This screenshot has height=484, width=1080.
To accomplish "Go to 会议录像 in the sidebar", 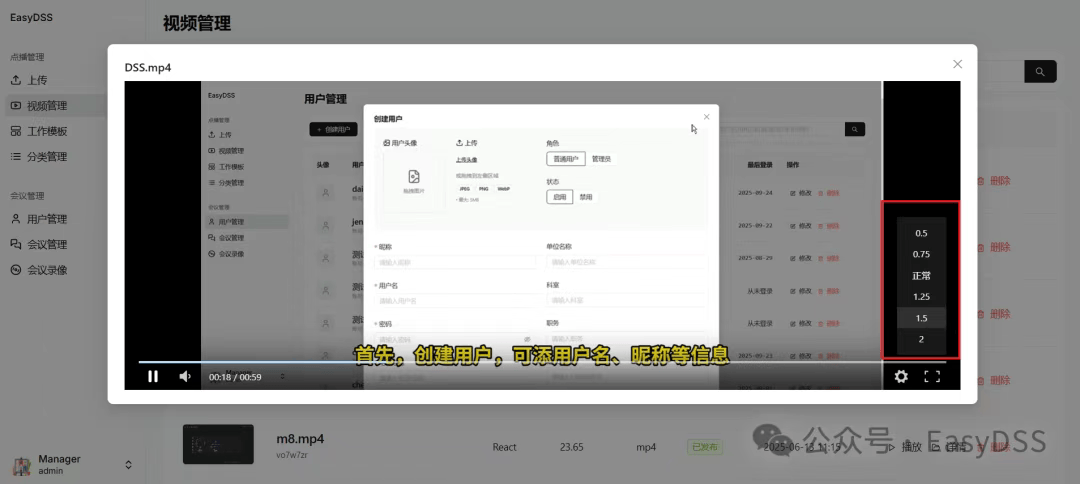I will coord(46,270).
